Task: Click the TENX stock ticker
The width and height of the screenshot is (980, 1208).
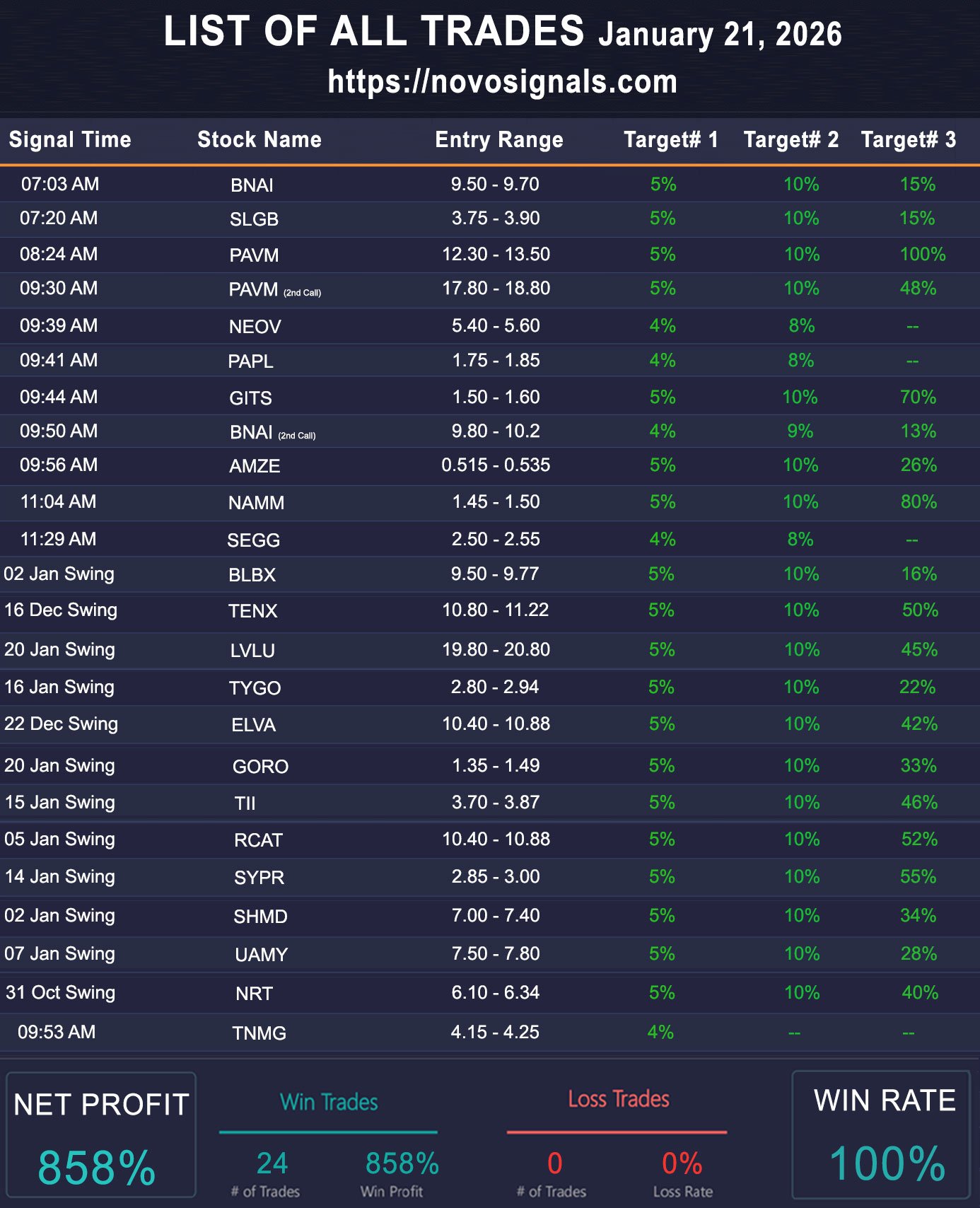Action: pos(252,611)
